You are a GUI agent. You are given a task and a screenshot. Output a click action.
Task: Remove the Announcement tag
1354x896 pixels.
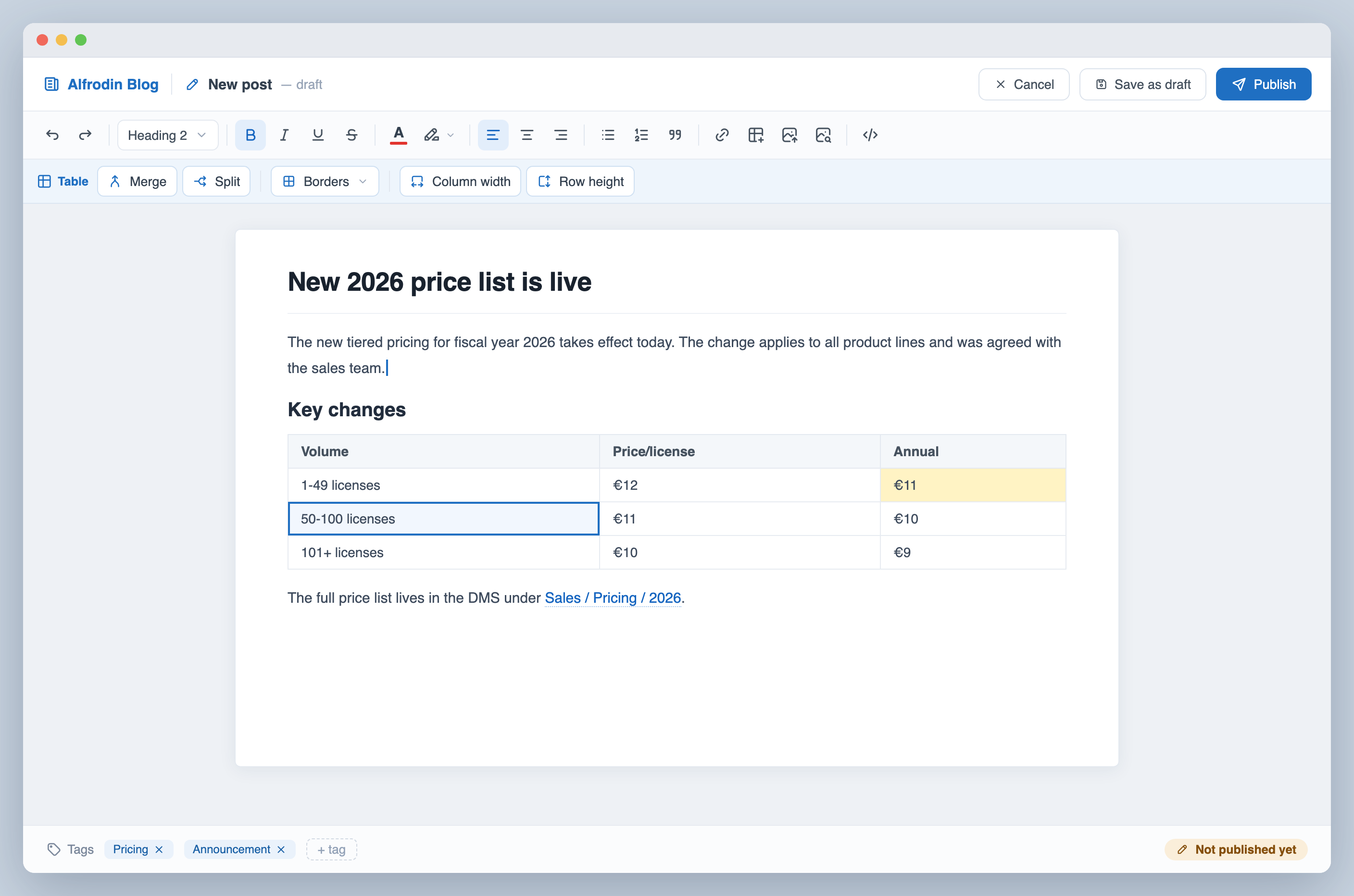point(281,850)
